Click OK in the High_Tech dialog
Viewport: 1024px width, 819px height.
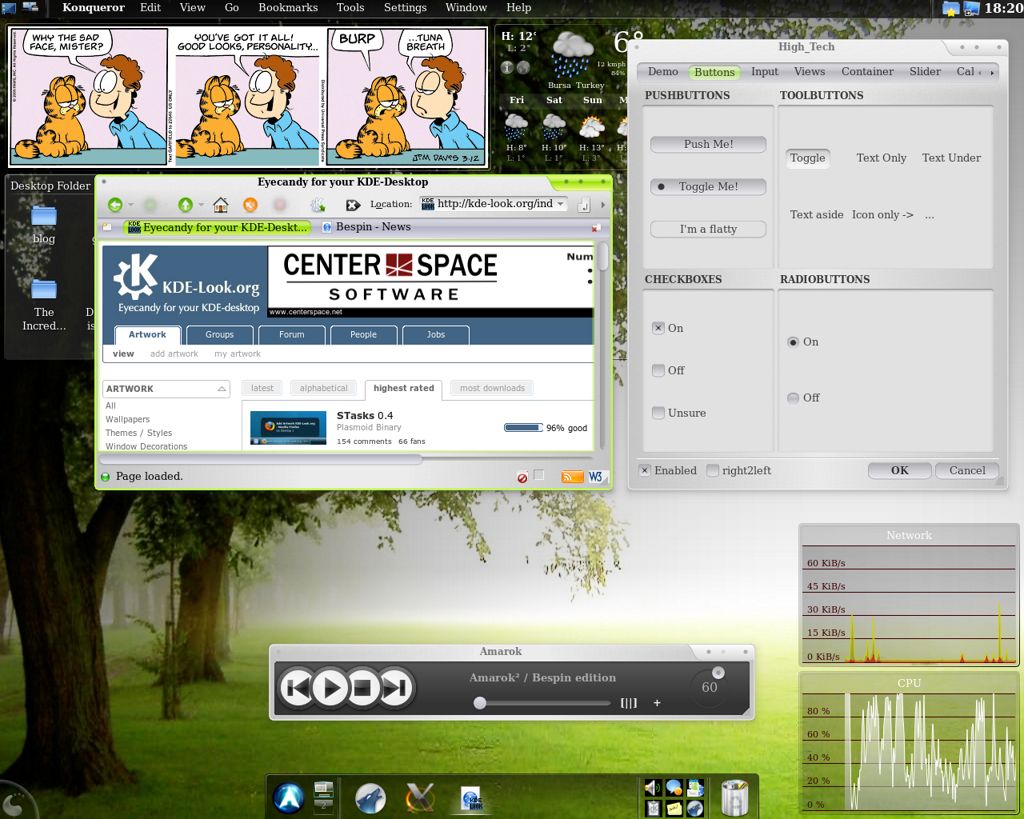point(899,470)
